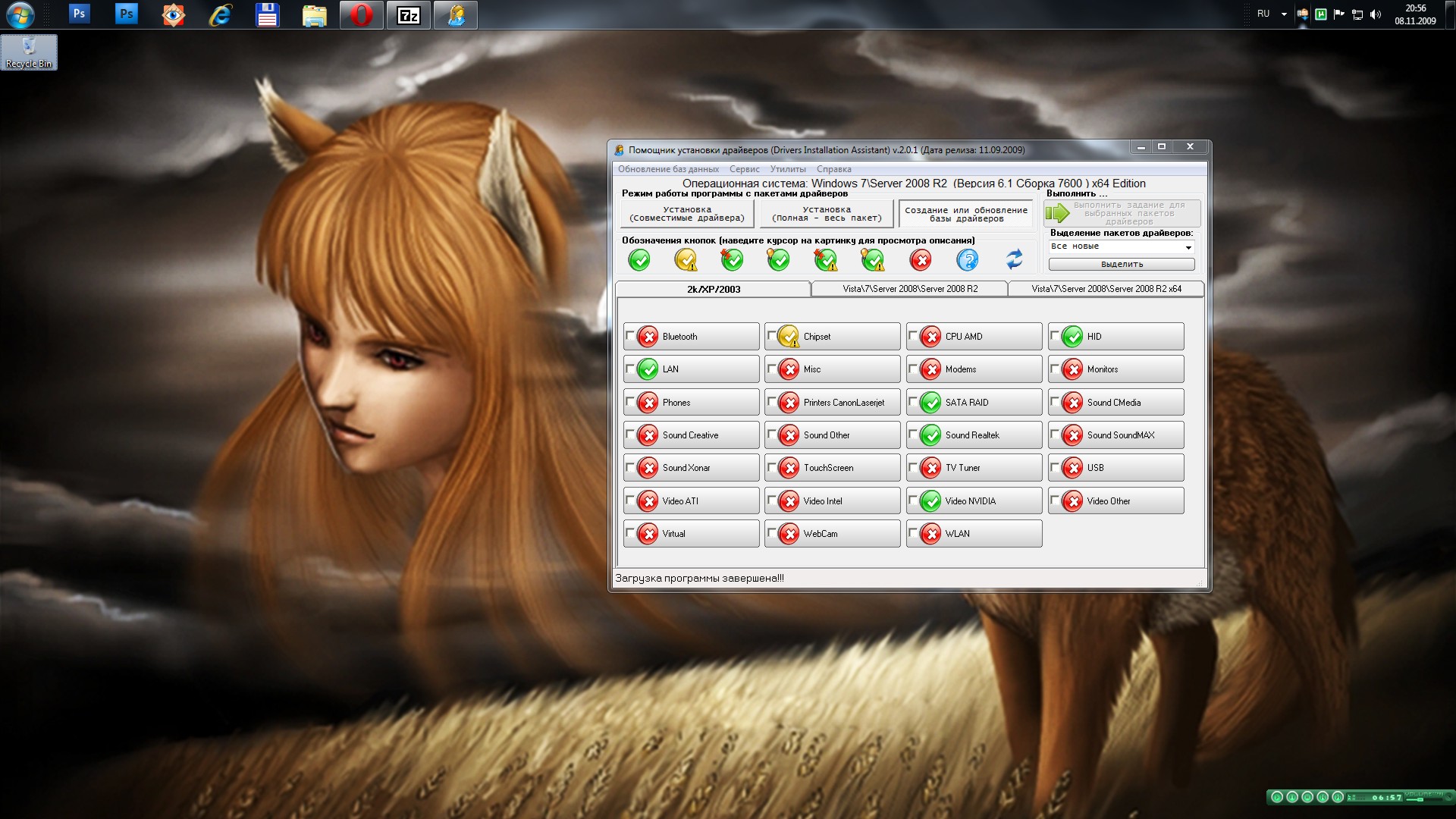Click the plain green checkmark legend icon
This screenshot has height=819, width=1456.
coord(639,260)
